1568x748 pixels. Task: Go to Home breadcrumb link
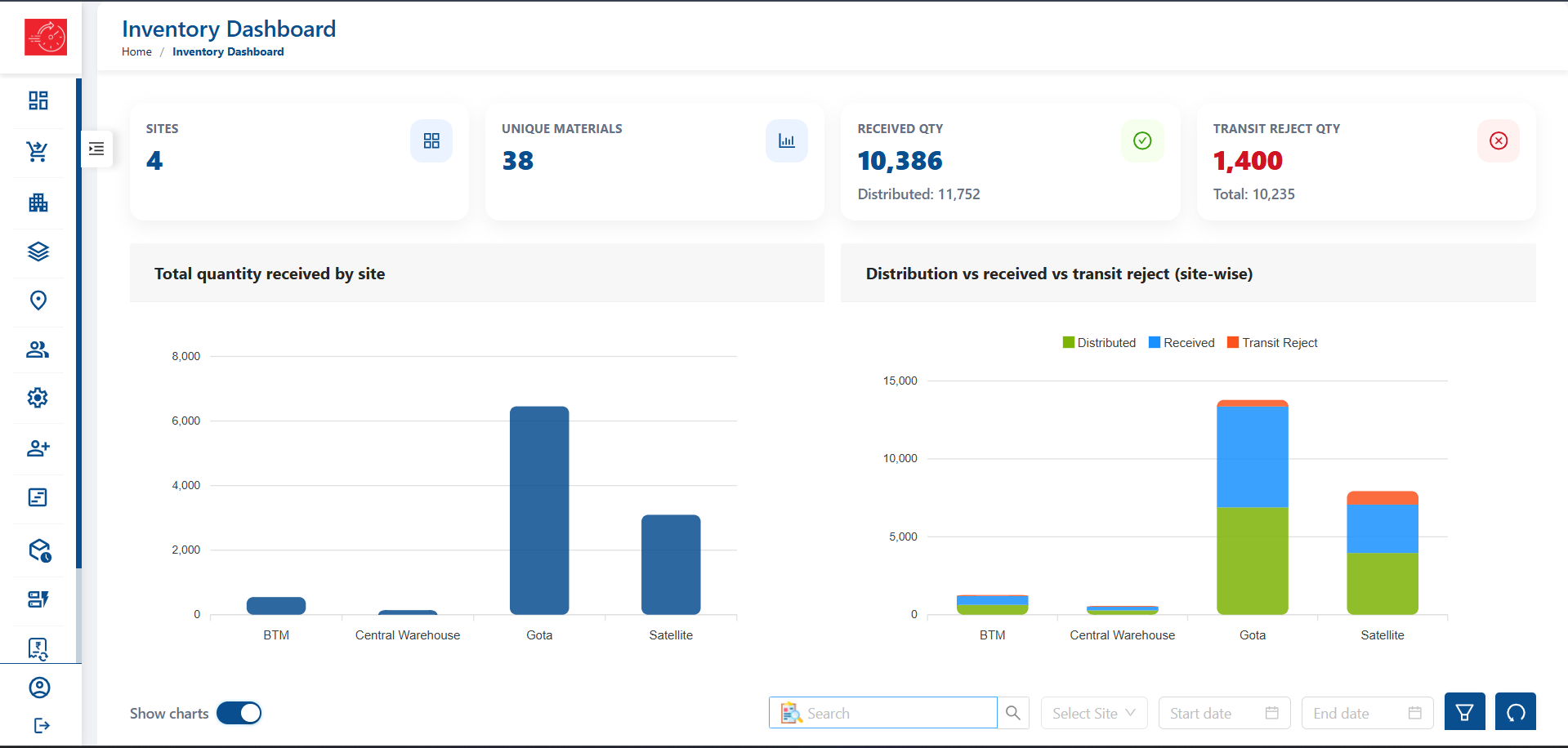(x=136, y=51)
